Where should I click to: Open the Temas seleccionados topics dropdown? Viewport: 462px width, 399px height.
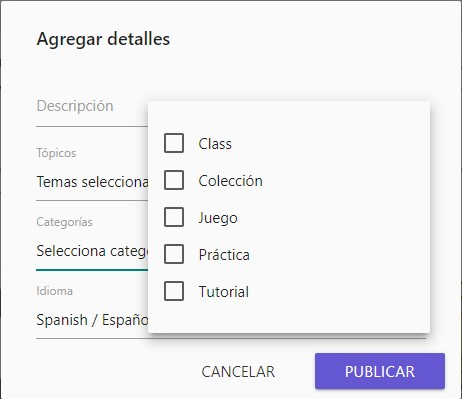(x=92, y=182)
